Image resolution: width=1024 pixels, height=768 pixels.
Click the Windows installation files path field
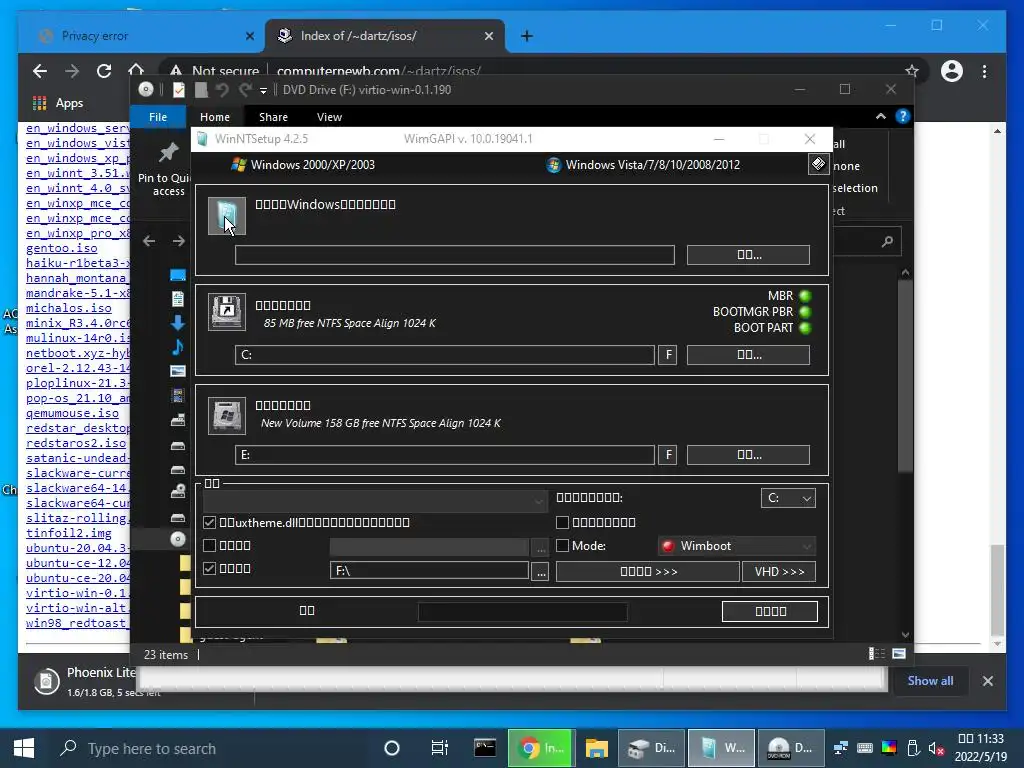coord(455,255)
